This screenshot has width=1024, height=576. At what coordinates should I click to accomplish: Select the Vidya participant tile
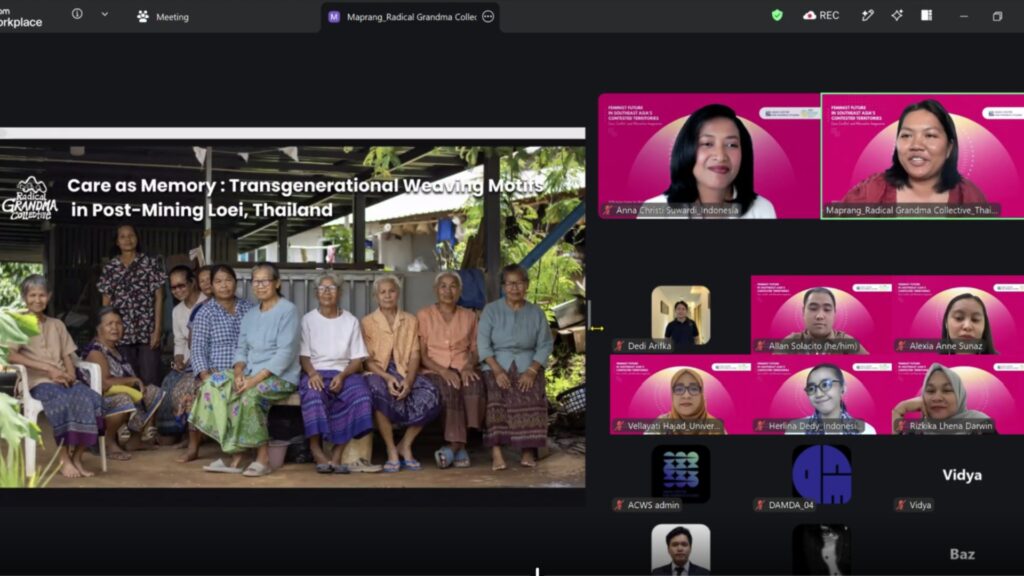pos(961,475)
